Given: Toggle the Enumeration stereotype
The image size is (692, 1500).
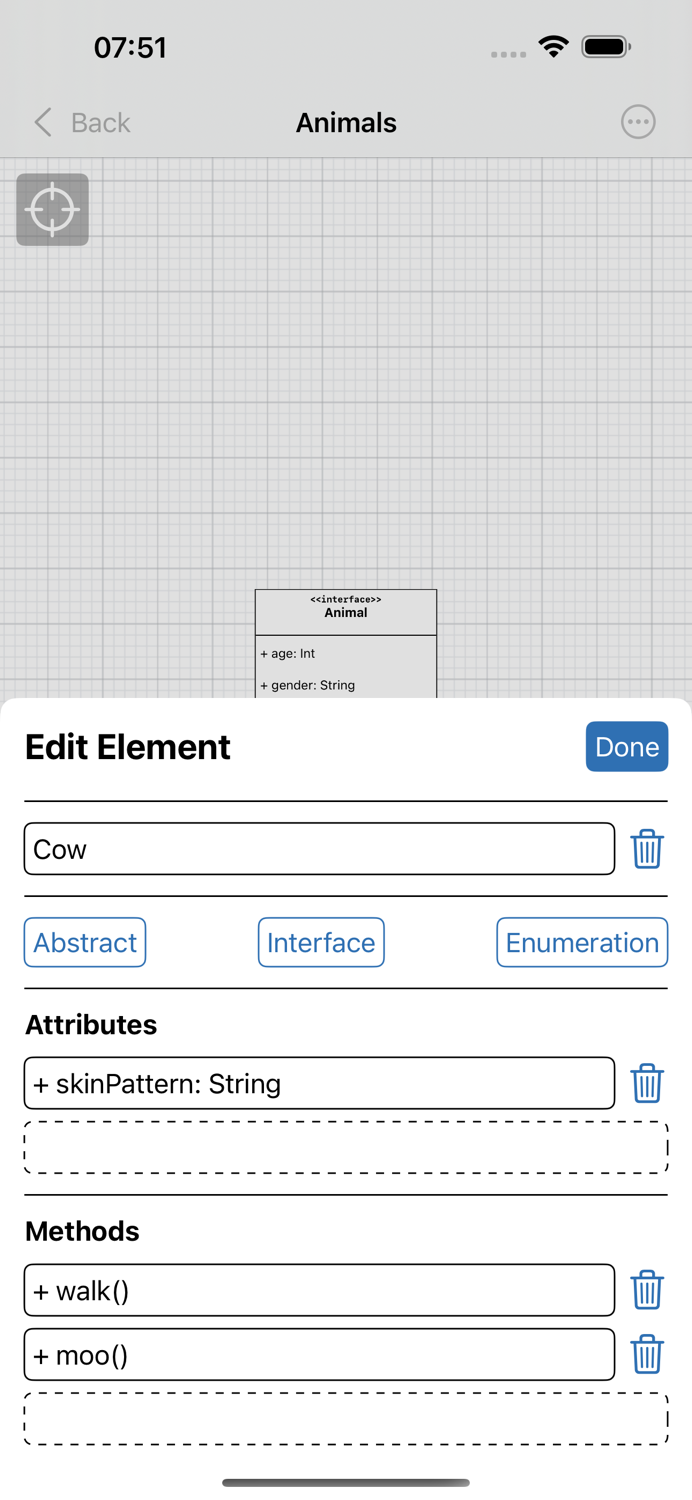Looking at the screenshot, I should tap(581, 942).
